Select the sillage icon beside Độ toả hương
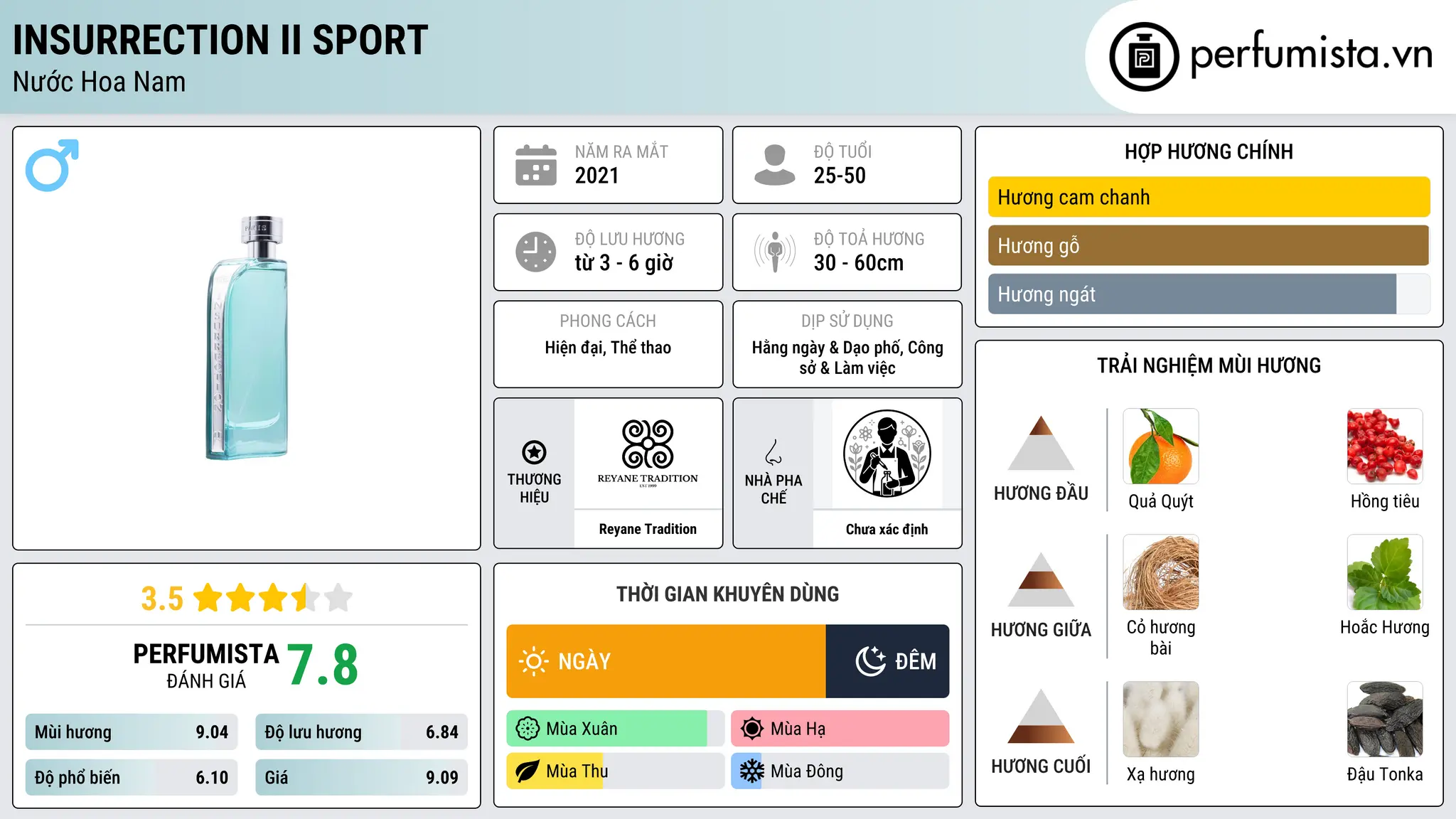Image resolution: width=1456 pixels, height=819 pixels. coord(775,252)
